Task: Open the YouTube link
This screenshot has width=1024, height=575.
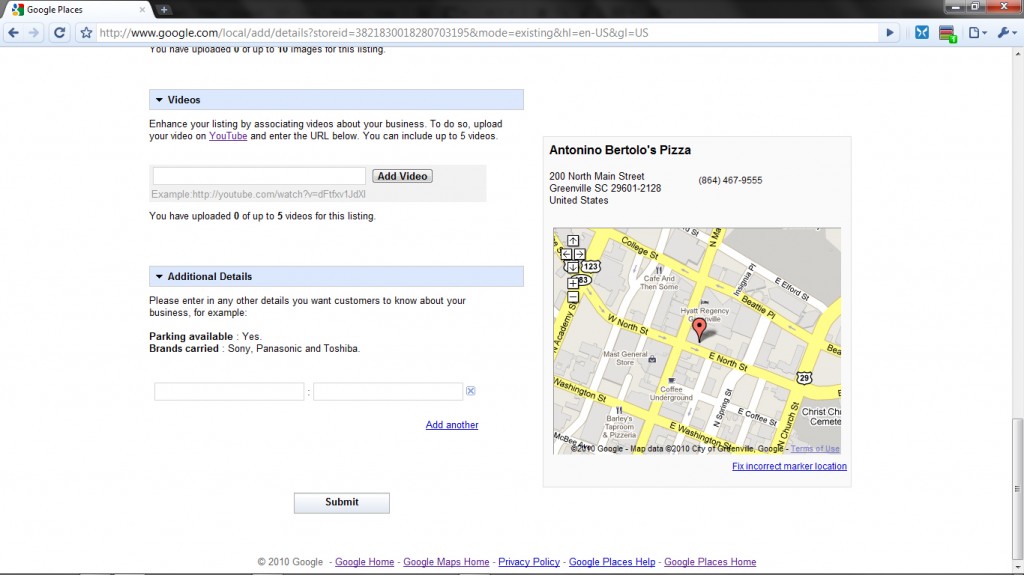Action: pos(228,136)
